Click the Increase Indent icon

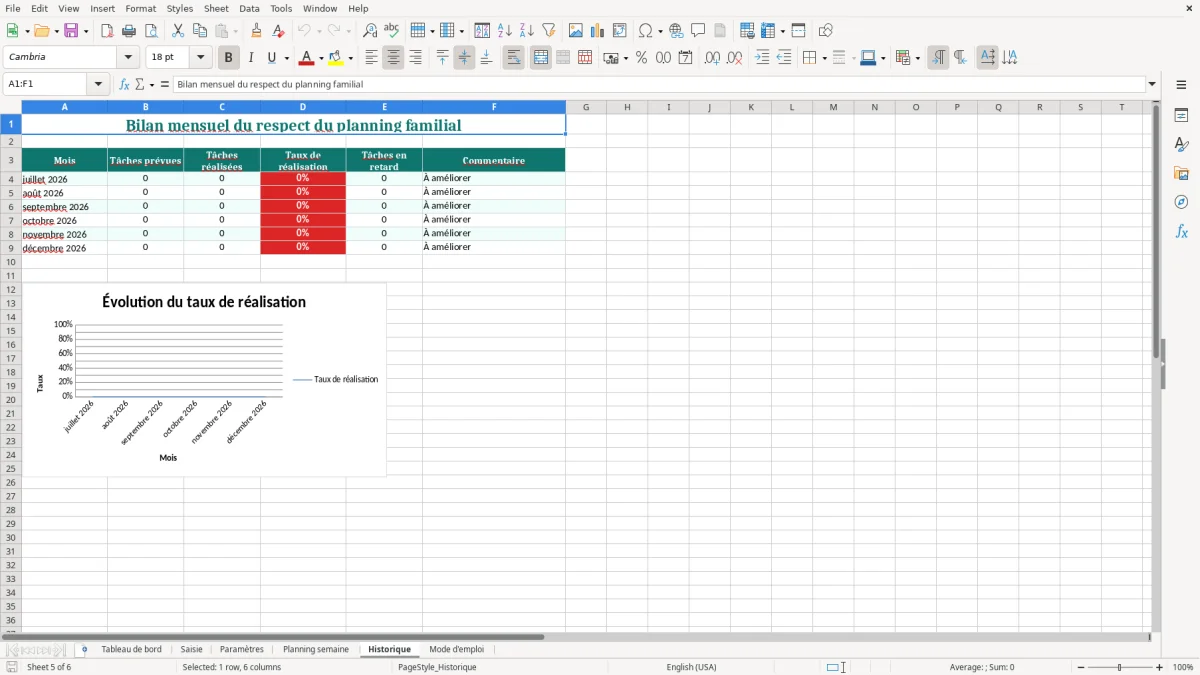pyautogui.click(x=762, y=58)
